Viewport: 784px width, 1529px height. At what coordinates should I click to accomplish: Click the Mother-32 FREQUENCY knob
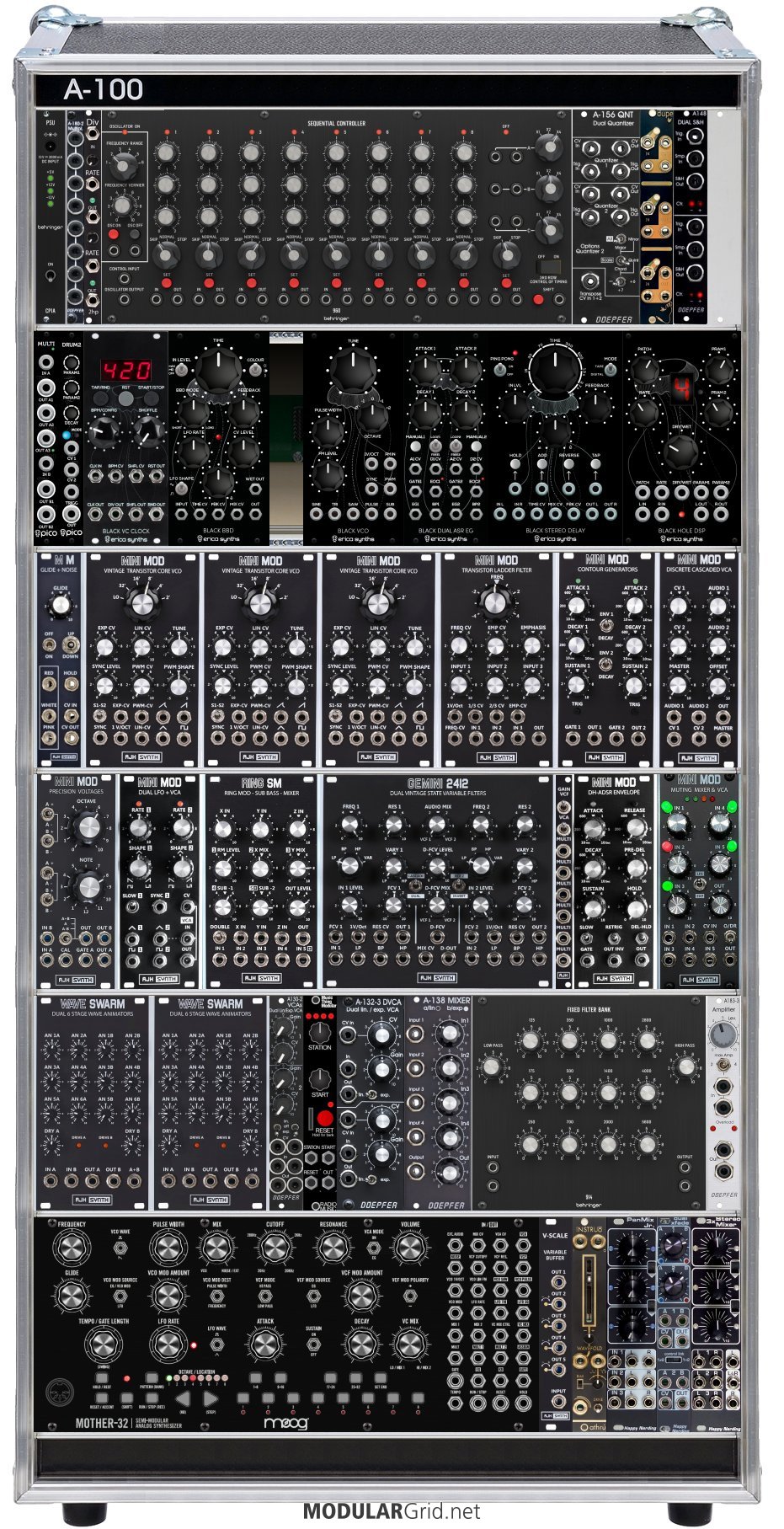click(x=72, y=1248)
